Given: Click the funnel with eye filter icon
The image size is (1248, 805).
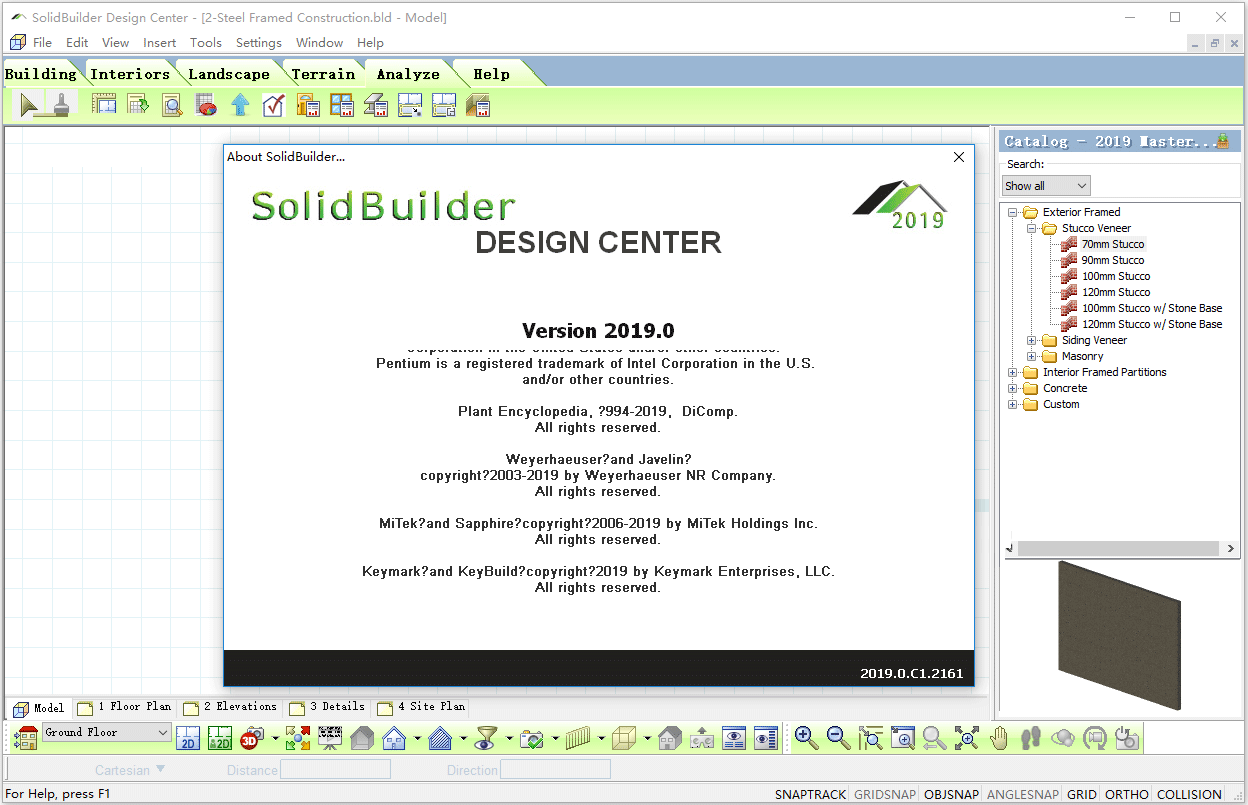Looking at the screenshot, I should pyautogui.click(x=486, y=739).
